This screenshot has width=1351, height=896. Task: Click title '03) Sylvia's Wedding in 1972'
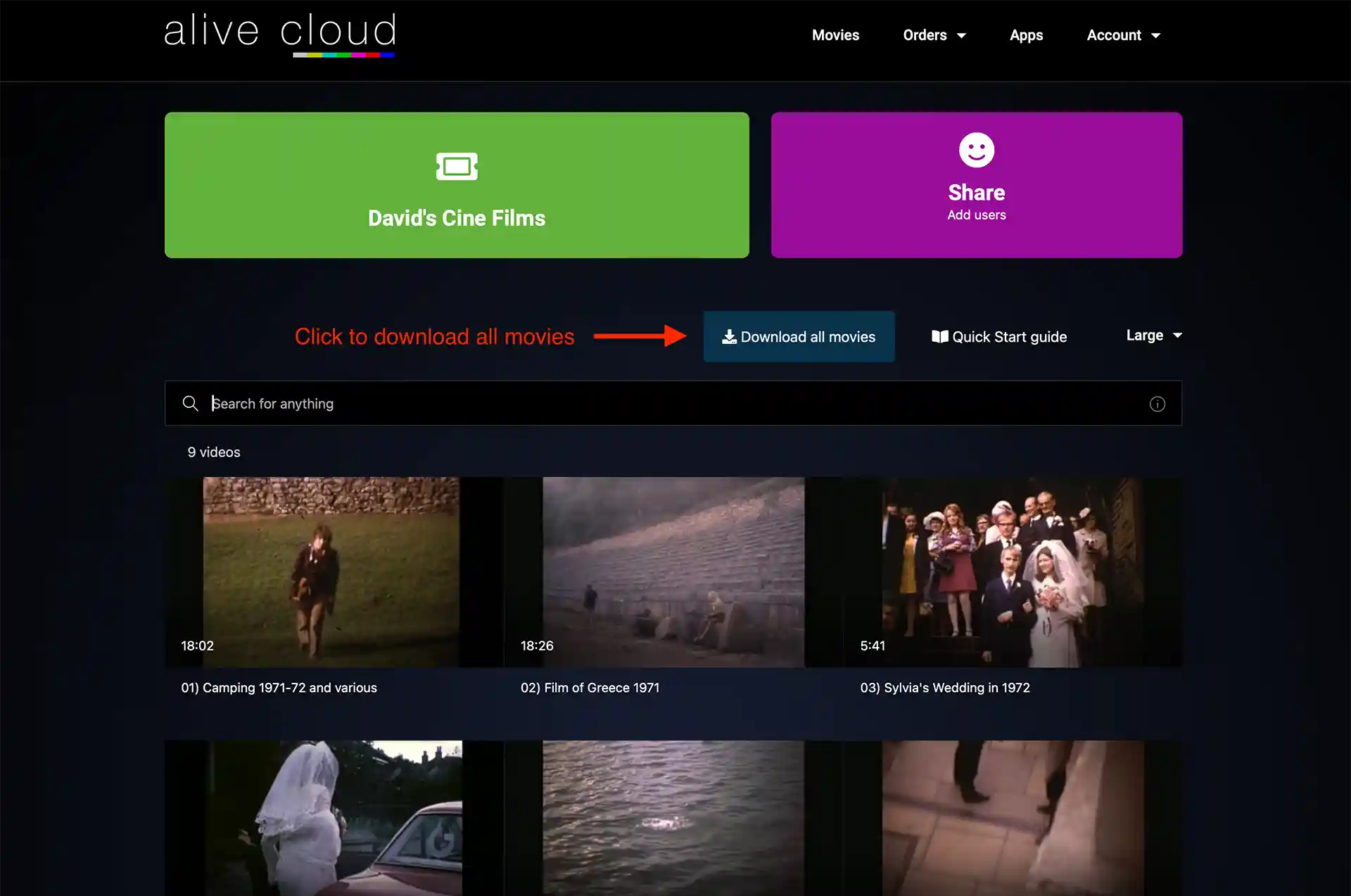click(x=945, y=688)
